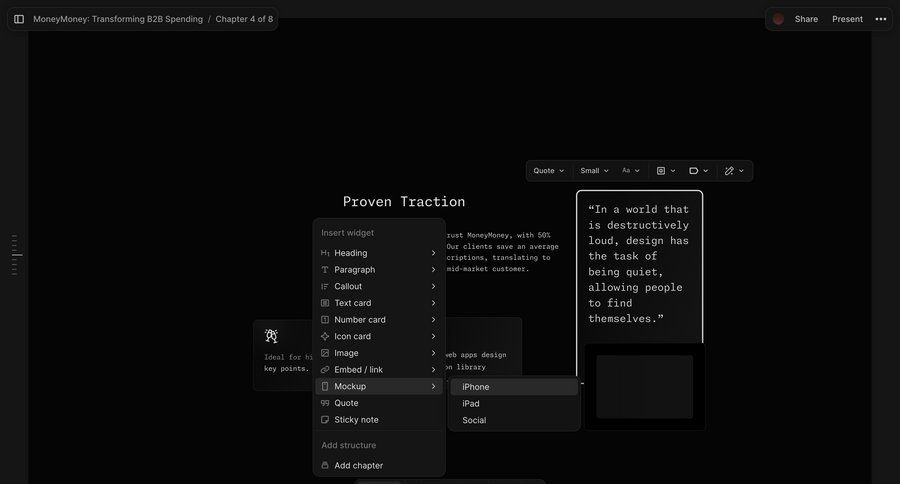
Task: Open the Aa font style dropdown
Action: 630,171
